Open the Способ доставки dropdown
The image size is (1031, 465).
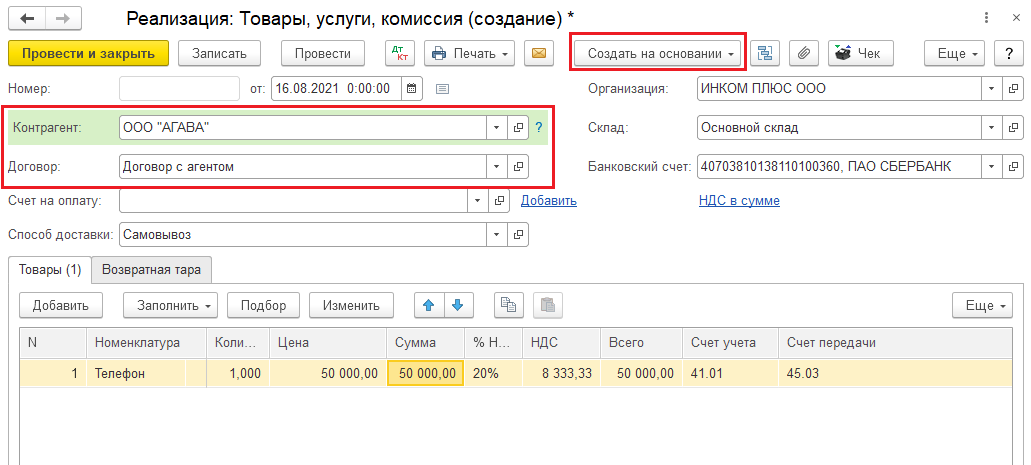click(496, 235)
